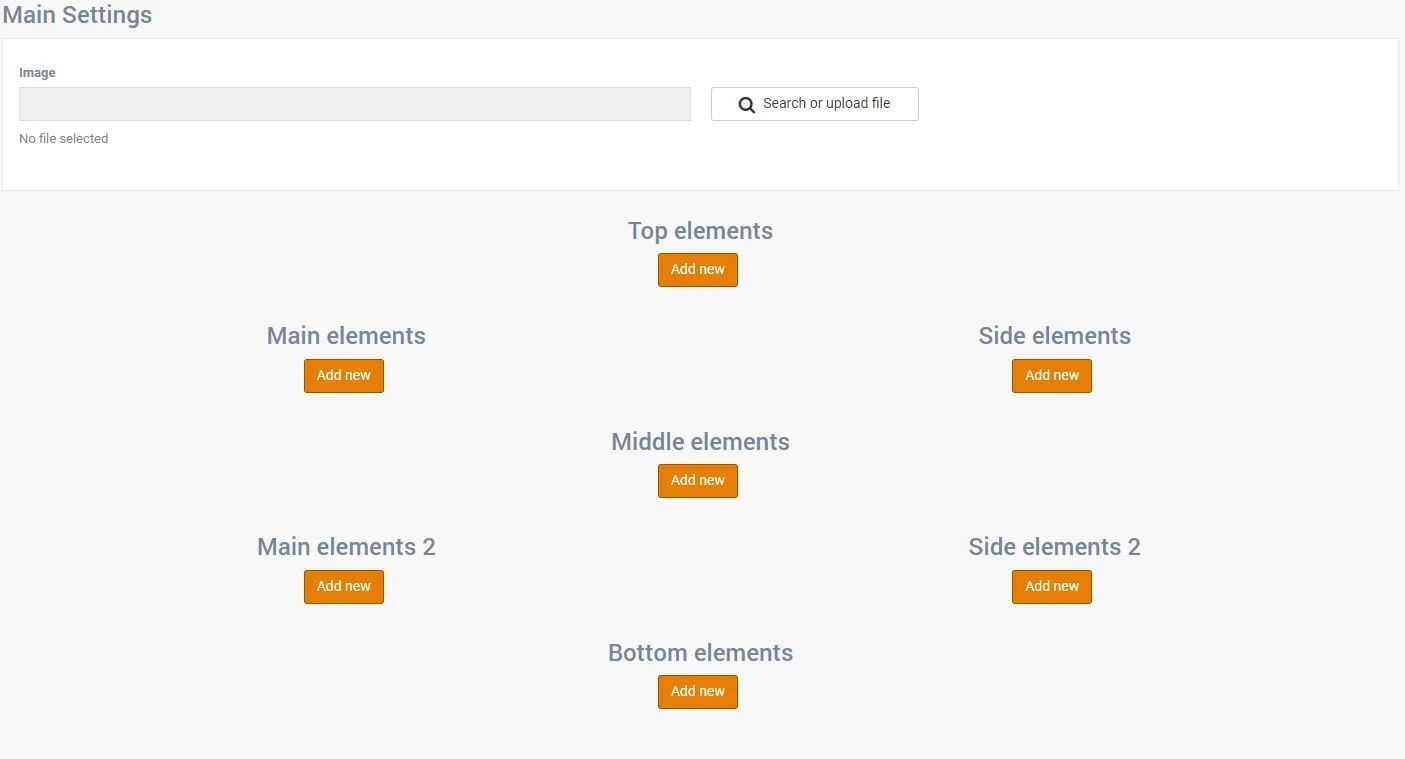Image resolution: width=1405 pixels, height=759 pixels.
Task: Add a new entry to Middle elements
Action: click(x=697, y=480)
